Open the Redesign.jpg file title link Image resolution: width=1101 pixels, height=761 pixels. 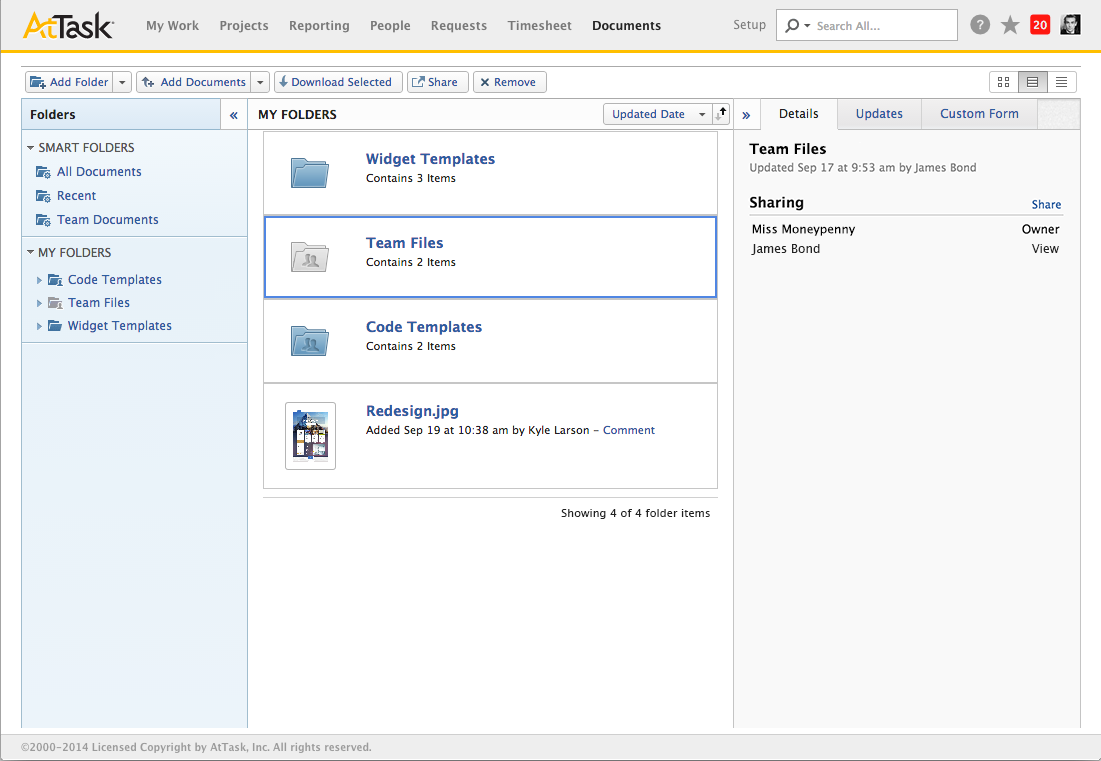[412, 411]
